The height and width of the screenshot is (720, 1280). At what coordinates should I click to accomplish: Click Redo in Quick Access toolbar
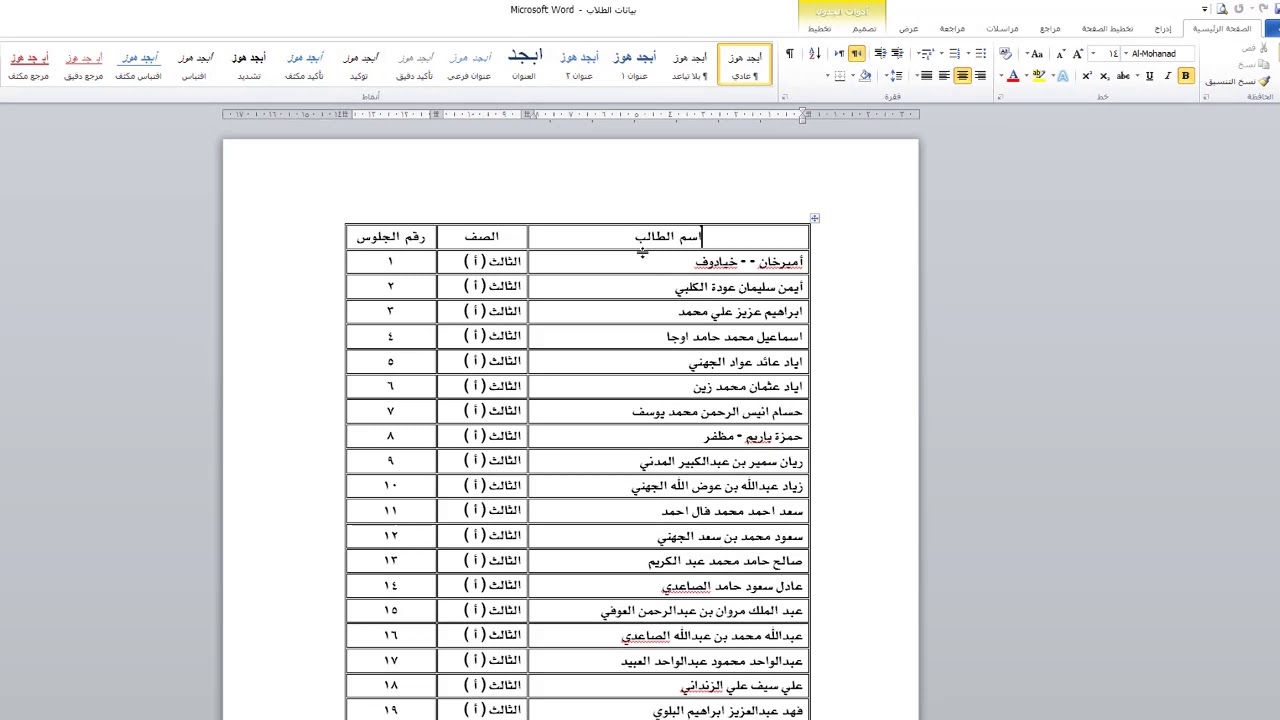pyautogui.click(x=1239, y=8)
